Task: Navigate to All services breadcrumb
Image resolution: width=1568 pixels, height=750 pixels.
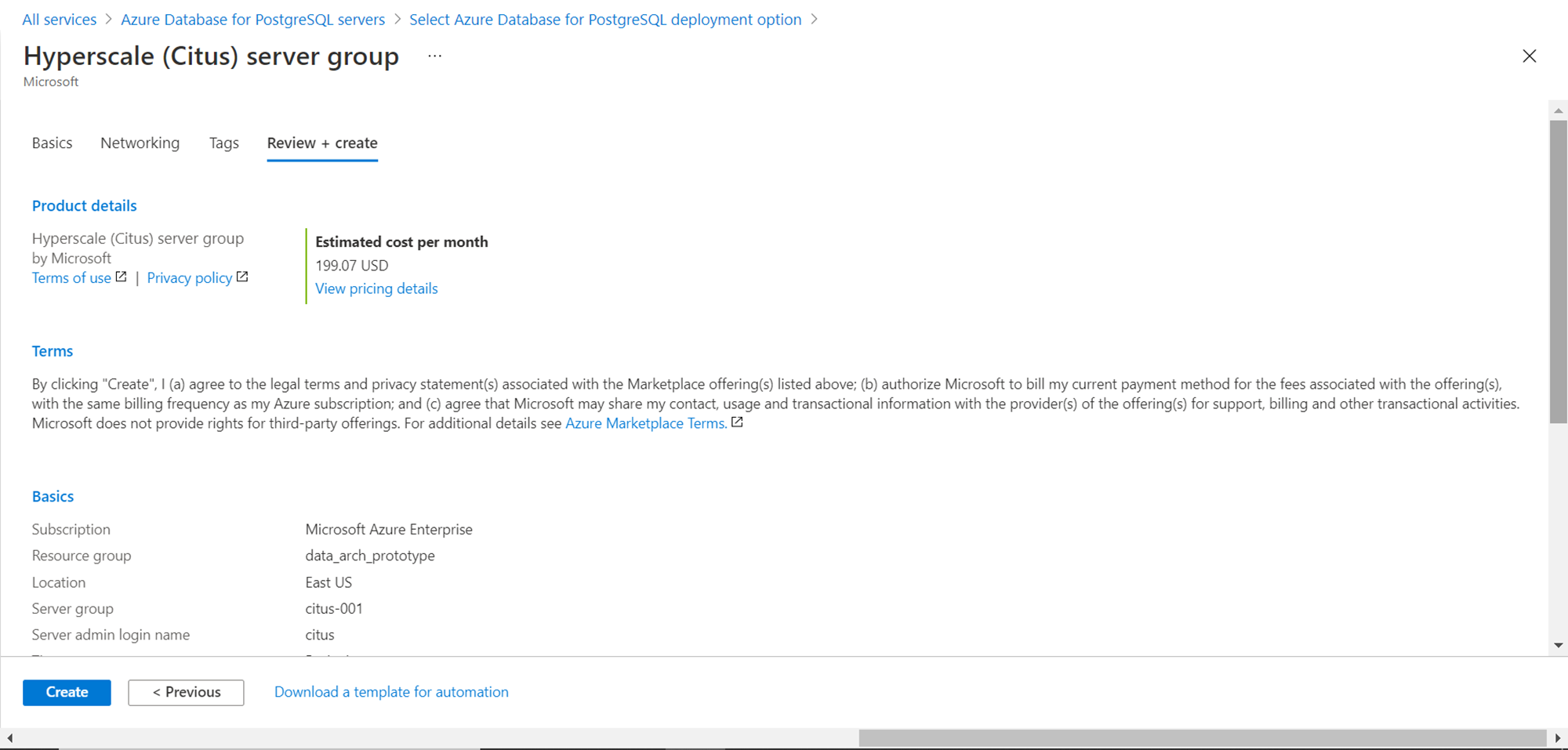Action: (60, 20)
